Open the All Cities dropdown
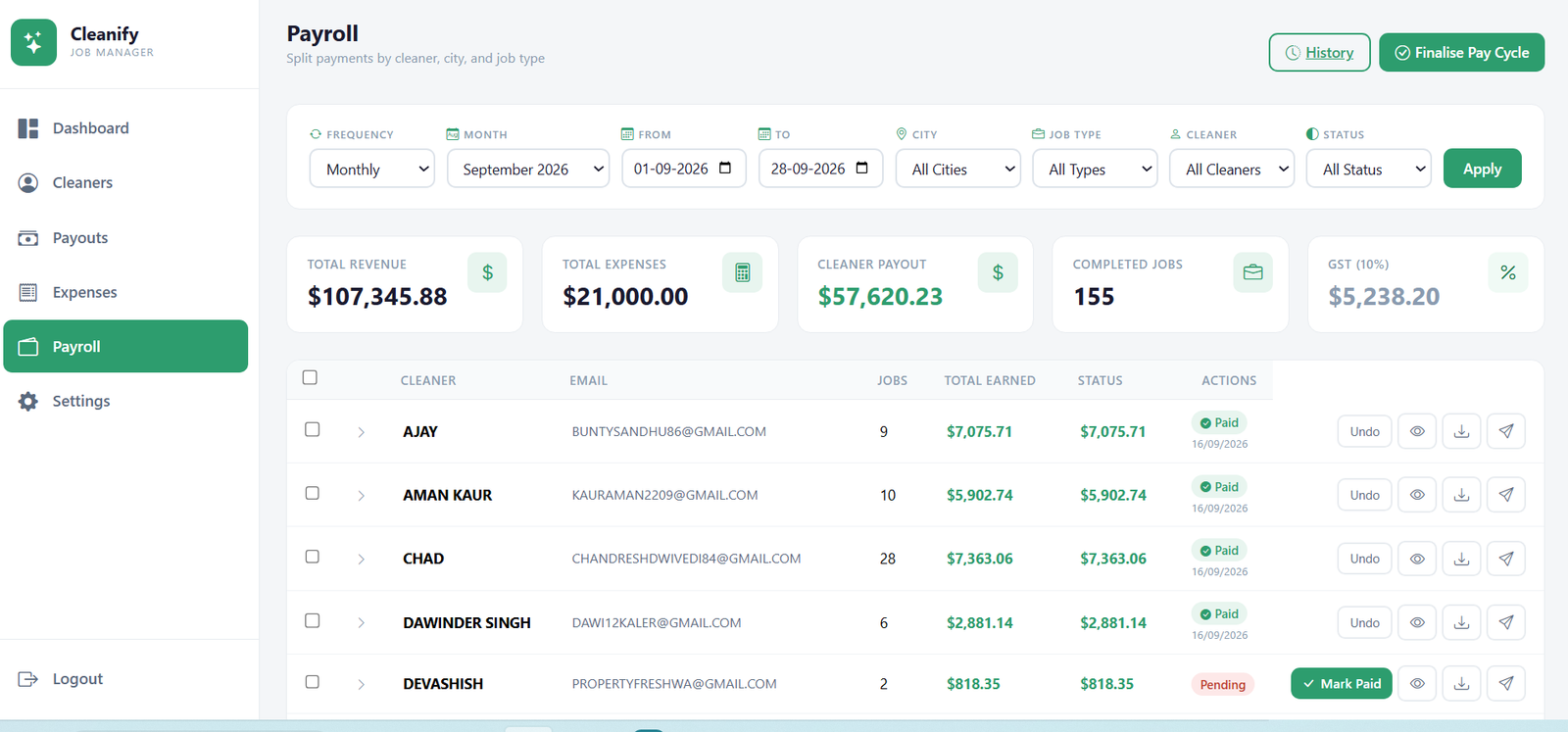The height and width of the screenshot is (732, 1568). coord(958,169)
